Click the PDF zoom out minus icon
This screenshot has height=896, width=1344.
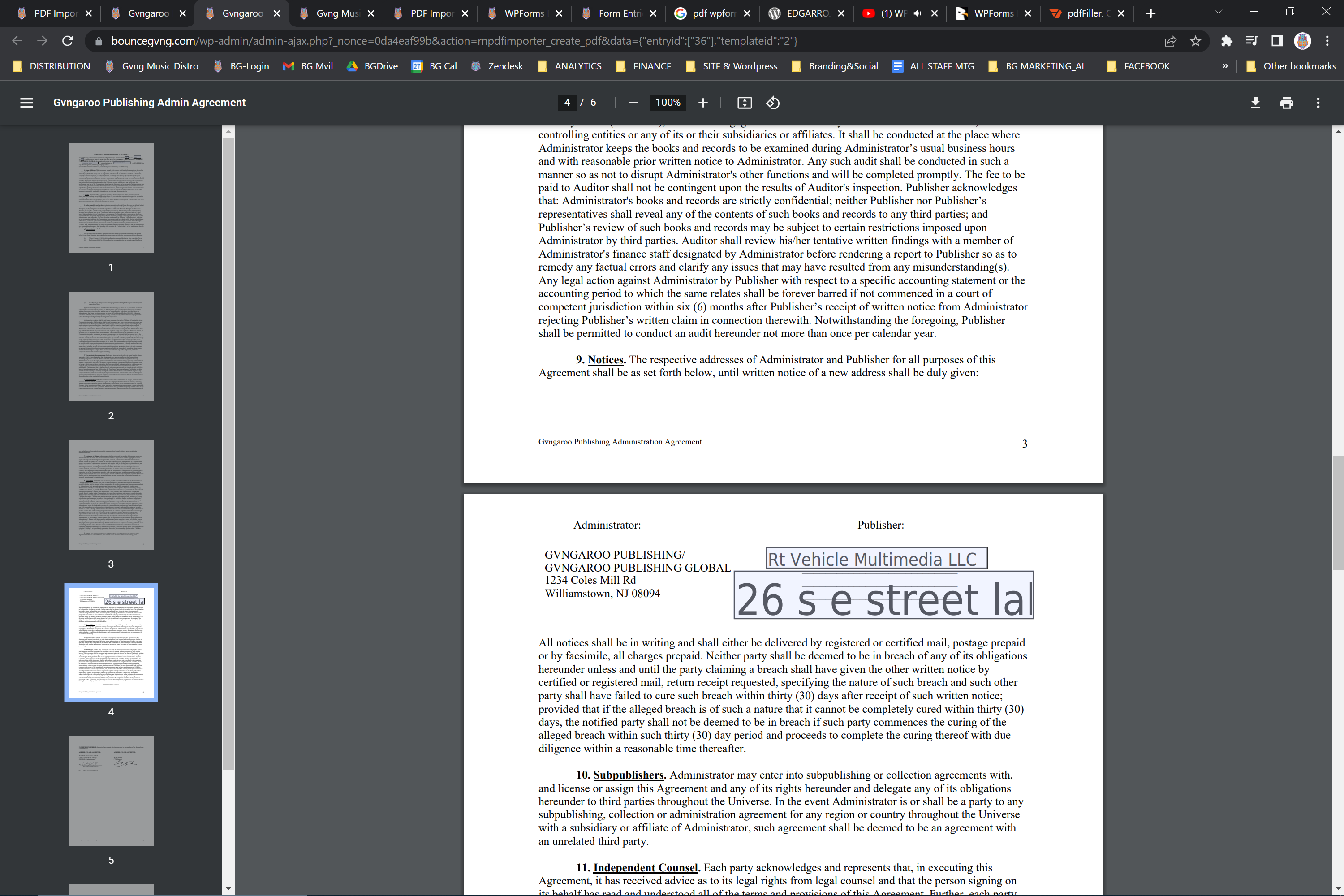tap(633, 103)
